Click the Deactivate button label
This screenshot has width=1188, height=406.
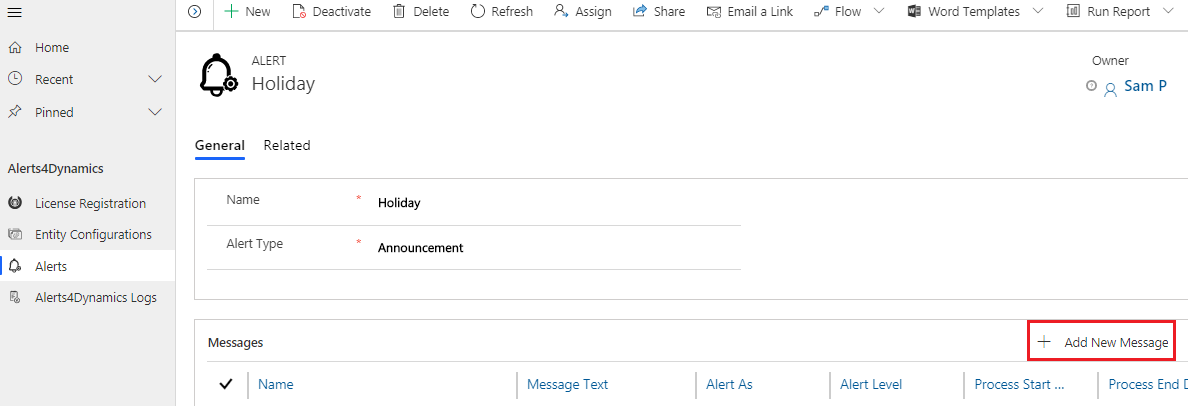(342, 11)
